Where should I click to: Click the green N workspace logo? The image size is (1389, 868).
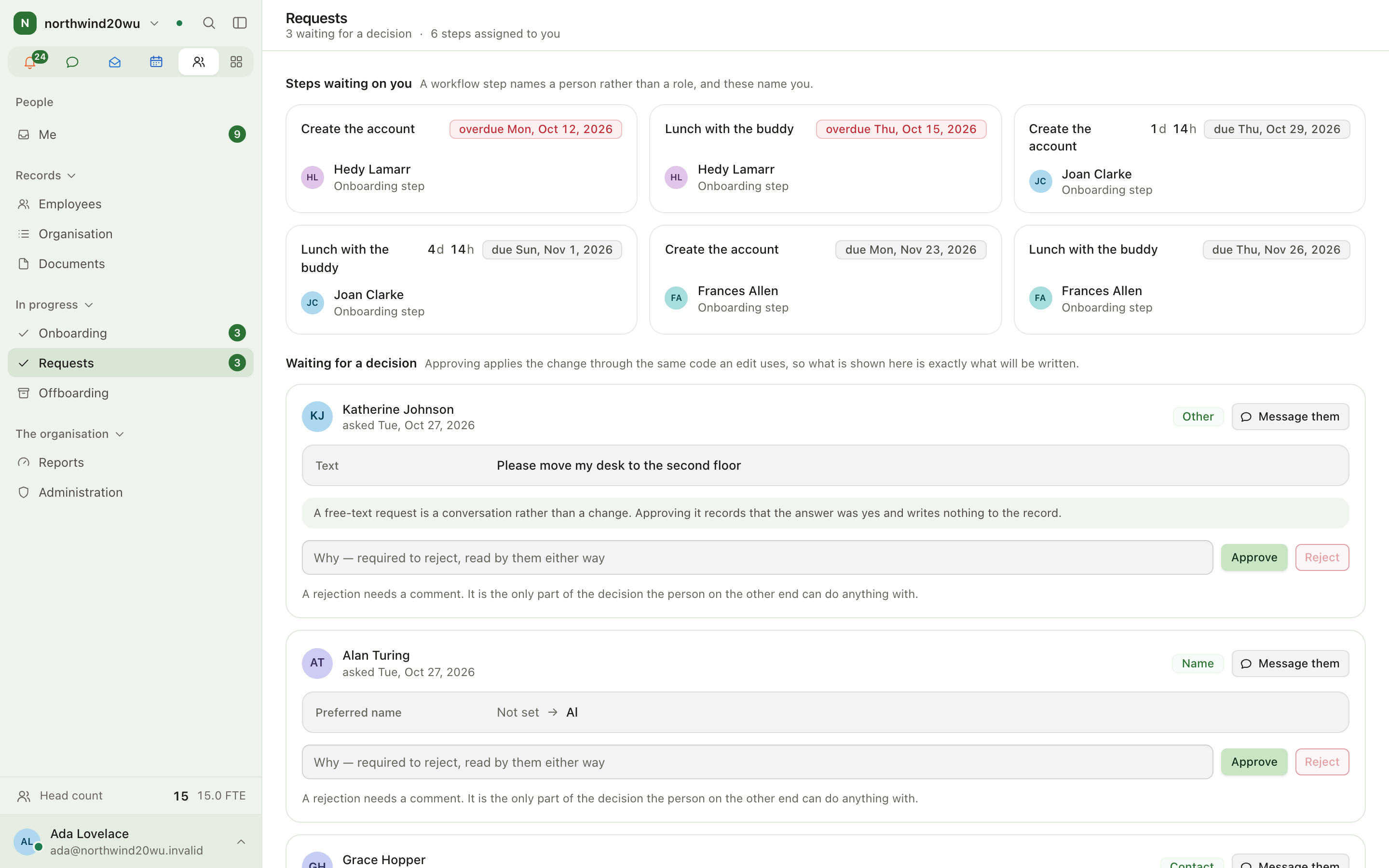(x=25, y=23)
